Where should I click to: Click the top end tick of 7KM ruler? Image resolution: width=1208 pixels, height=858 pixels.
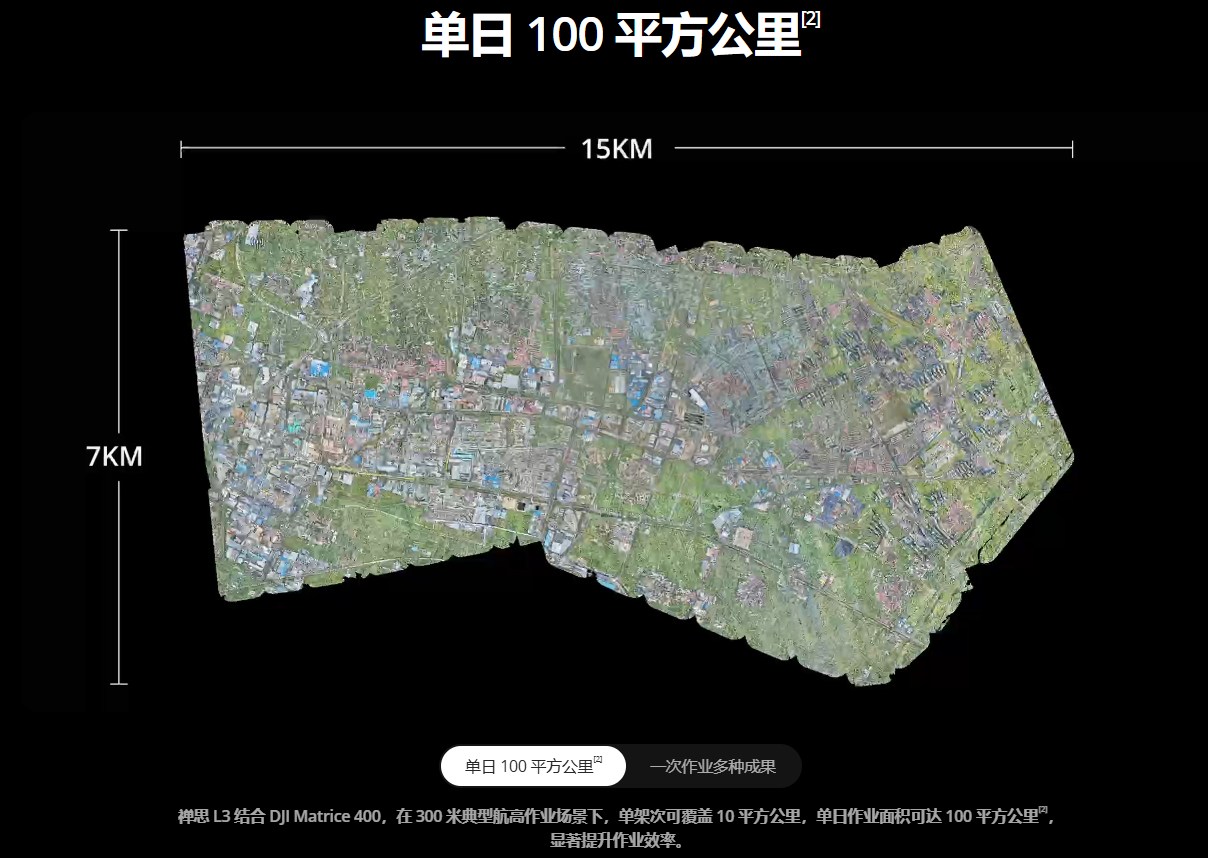pos(118,231)
